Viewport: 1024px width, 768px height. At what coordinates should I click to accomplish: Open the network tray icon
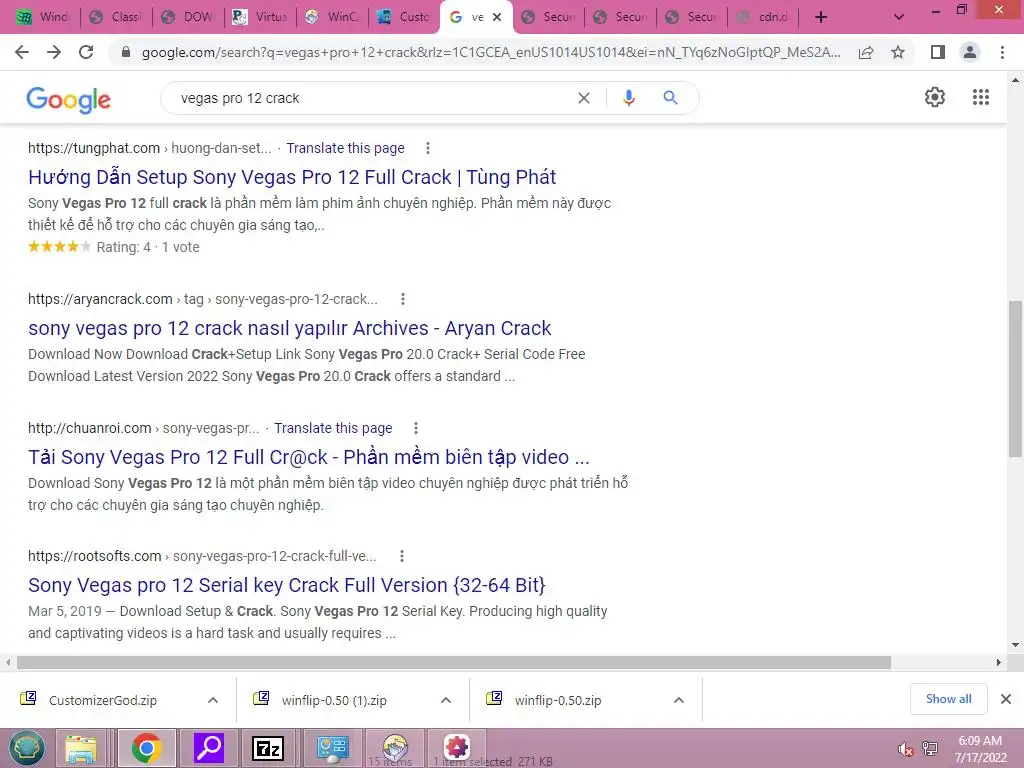click(x=930, y=749)
